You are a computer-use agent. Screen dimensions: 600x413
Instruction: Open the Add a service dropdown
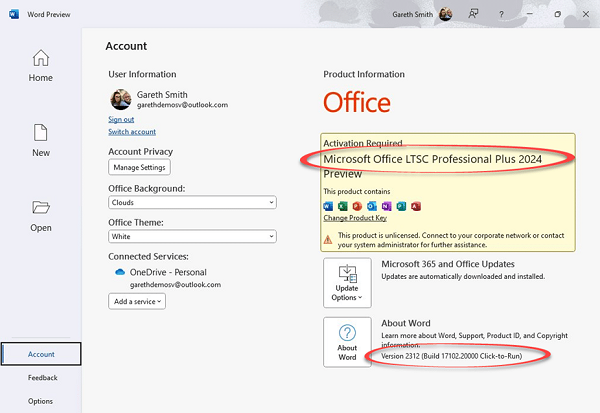point(137,302)
